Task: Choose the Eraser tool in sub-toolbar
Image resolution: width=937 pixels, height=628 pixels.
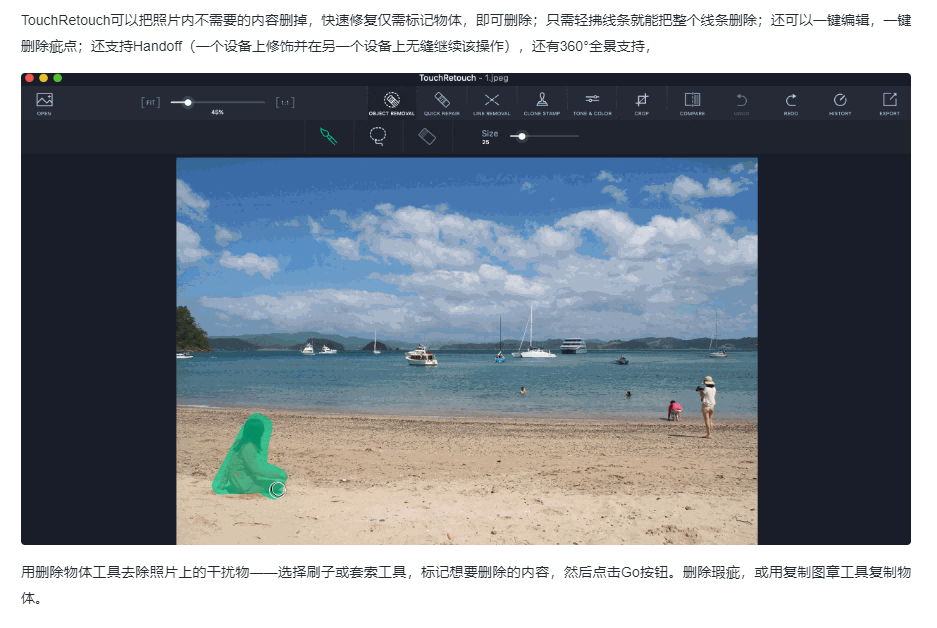Action: pyautogui.click(x=427, y=136)
